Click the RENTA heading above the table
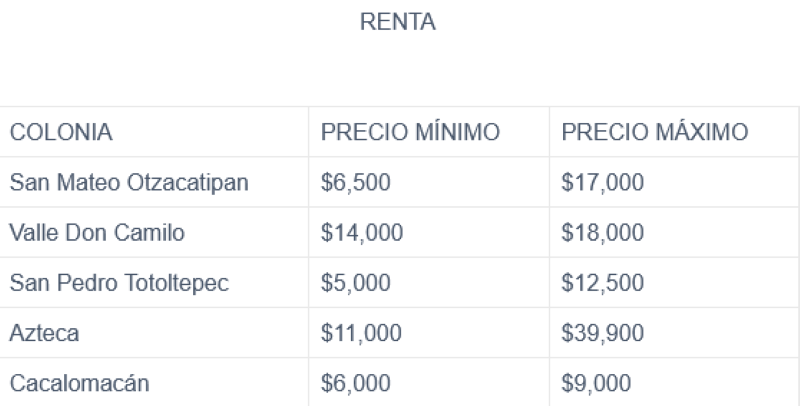This screenshot has height=406, width=800. coord(400,24)
